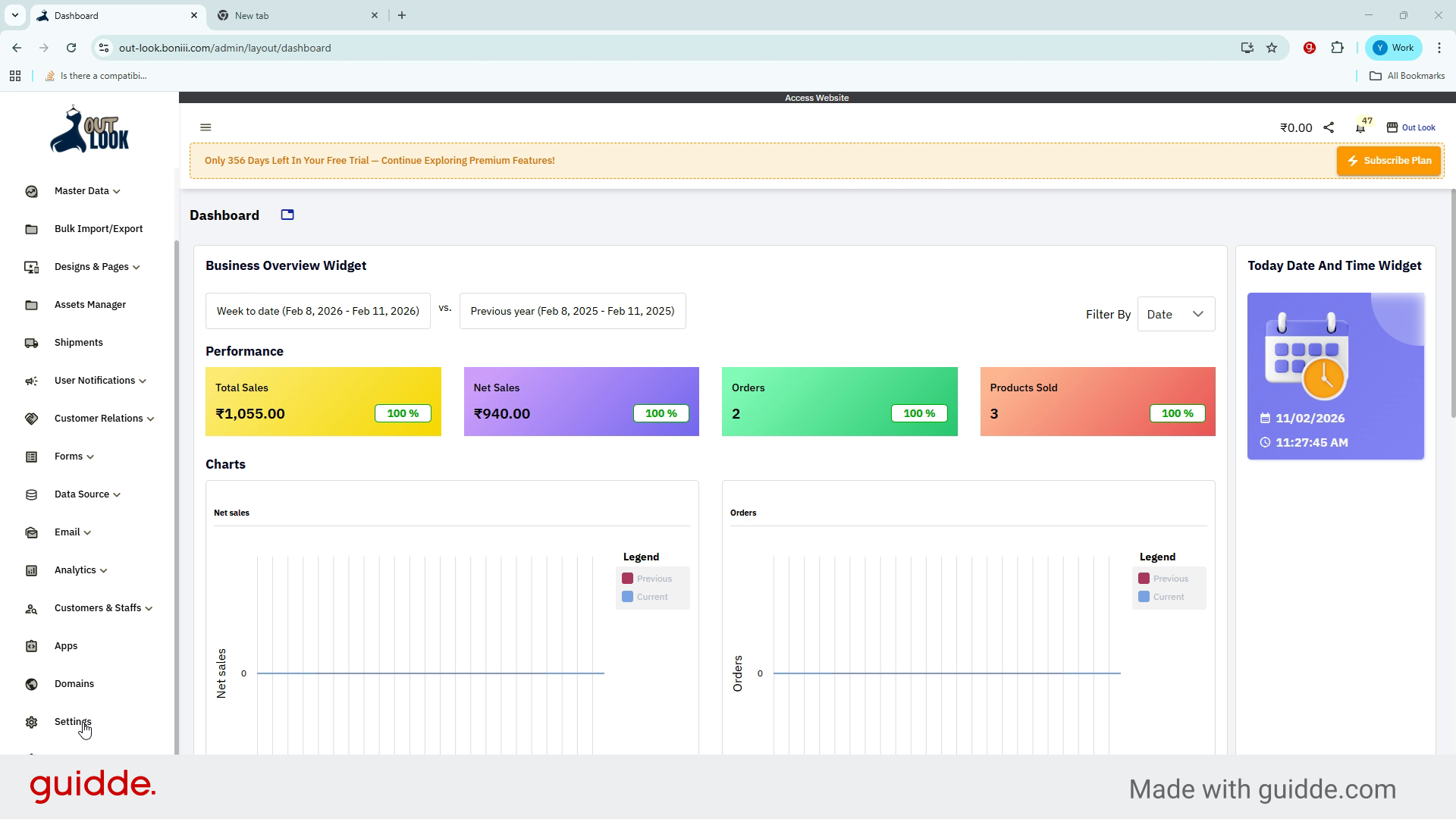1456x819 pixels.
Task: Click the Settings gear icon
Action: coord(31,722)
